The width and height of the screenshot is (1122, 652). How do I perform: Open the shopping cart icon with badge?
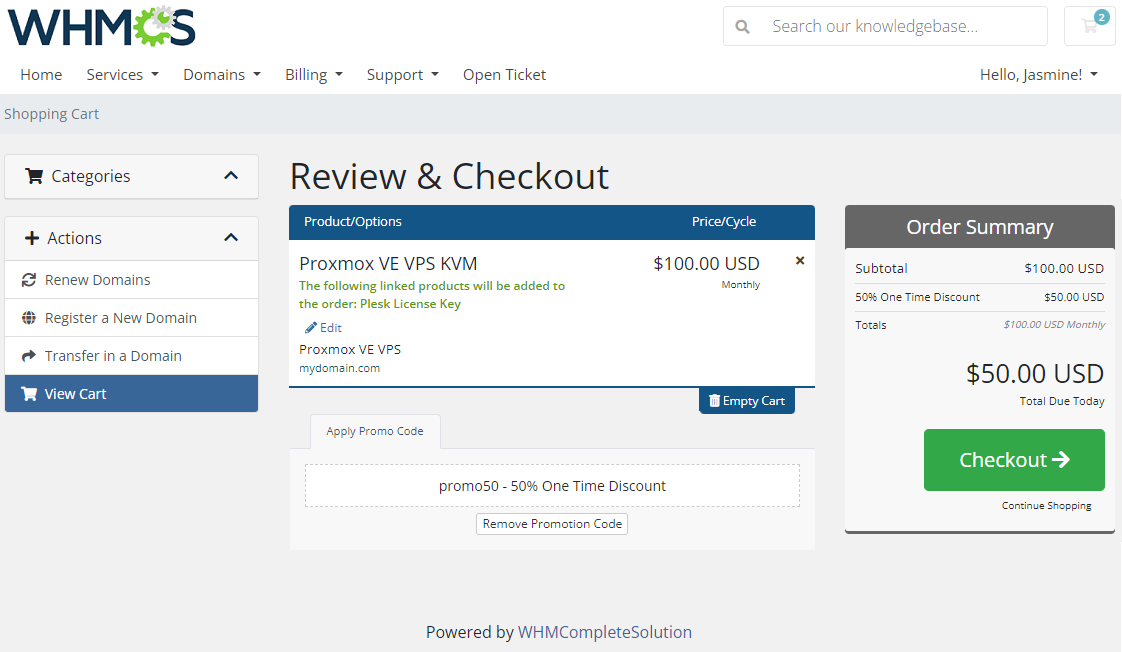pos(1090,26)
